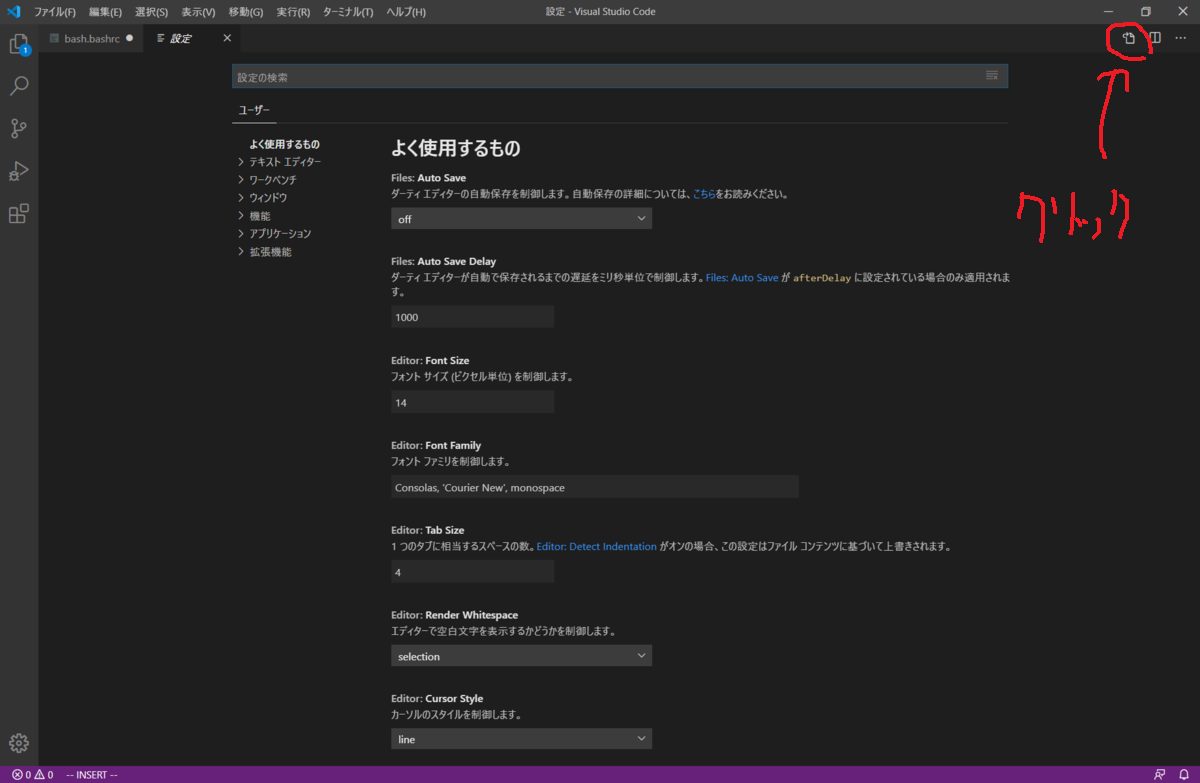Click the Tab Size input field
This screenshot has height=783, width=1200.
coord(472,572)
